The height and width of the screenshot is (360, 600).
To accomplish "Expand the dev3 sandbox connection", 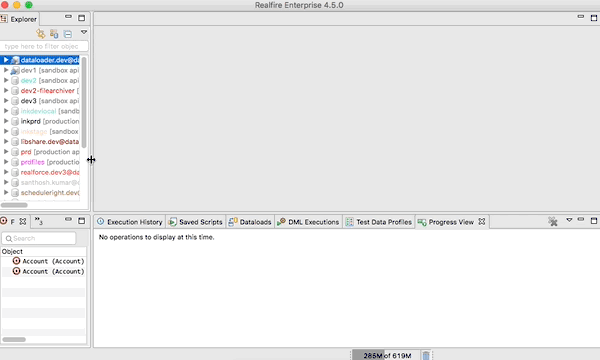I will click(x=6, y=101).
